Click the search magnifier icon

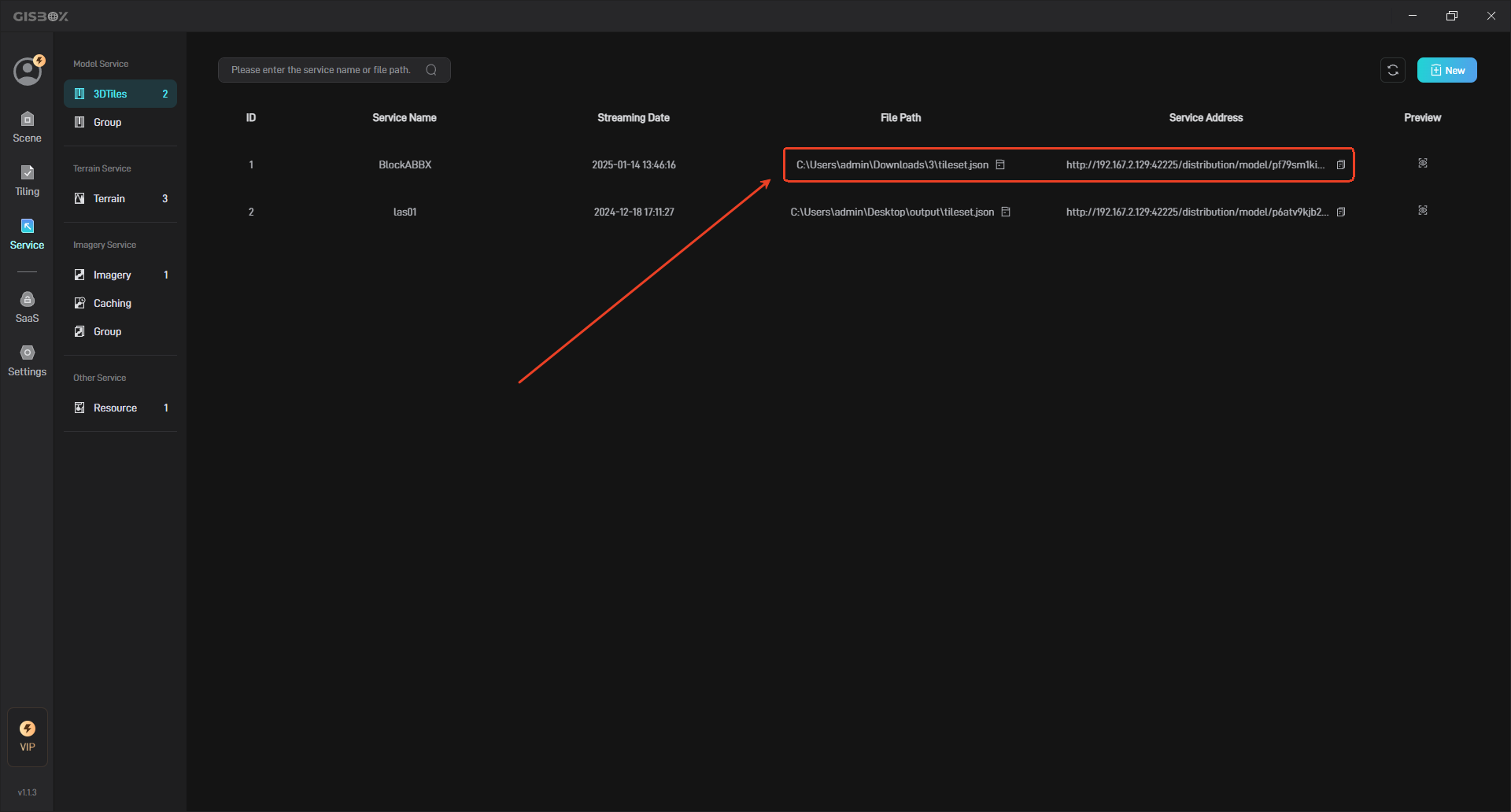[431, 70]
